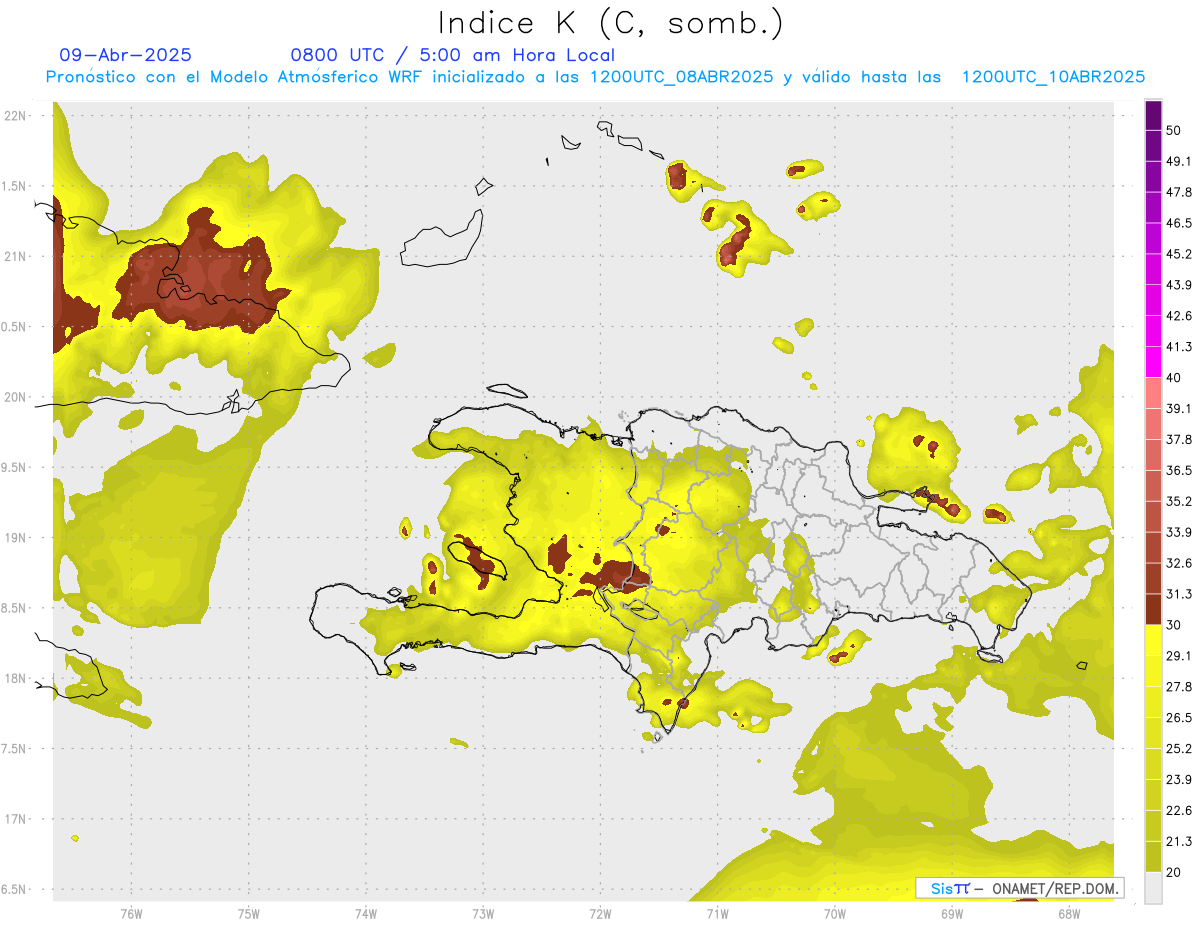Click the colorbar value '21.3'
1200x927 pixels.
click(x=1179, y=842)
